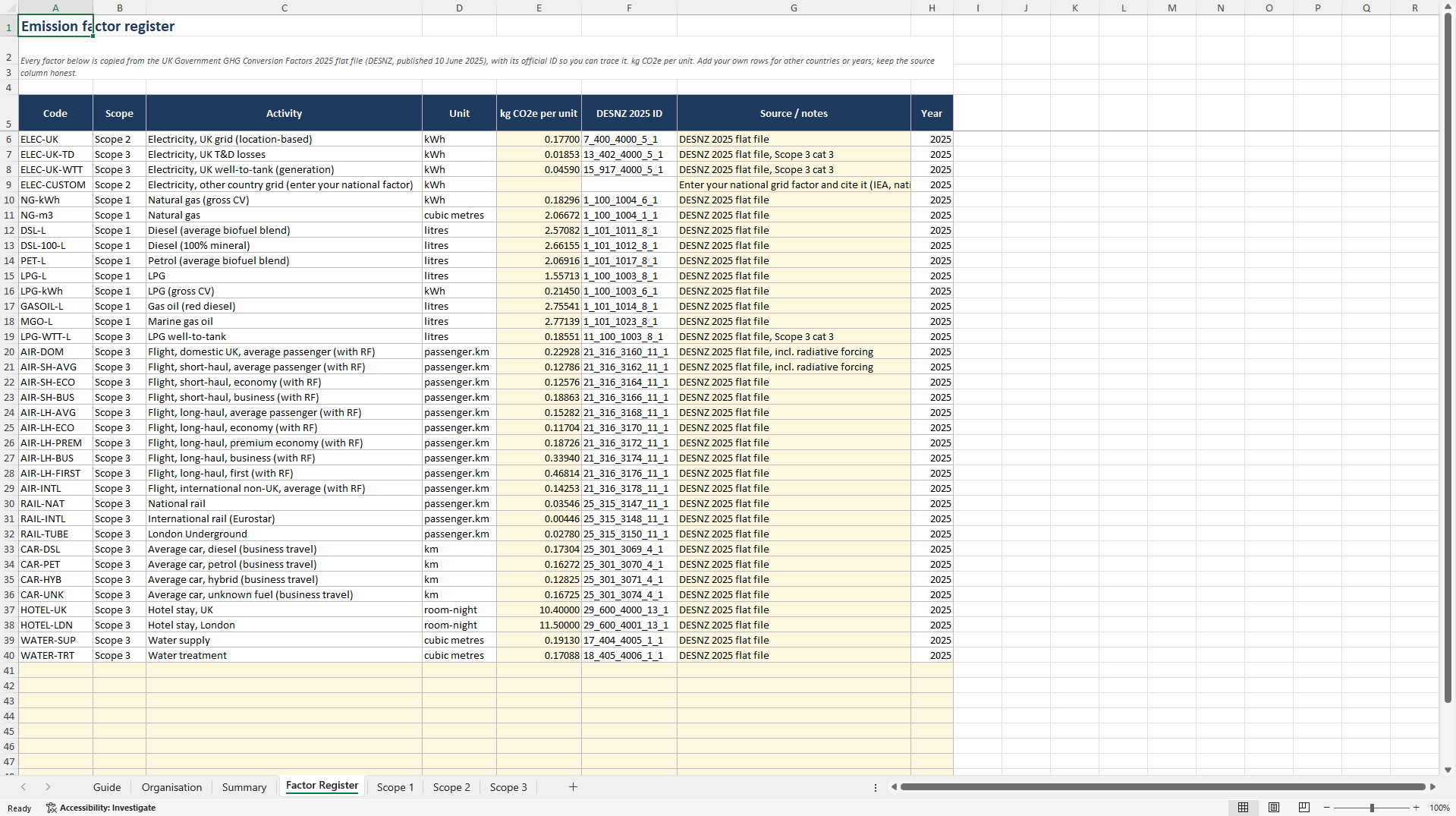Open the Guide sheet tab
1456x816 pixels.
(x=107, y=787)
